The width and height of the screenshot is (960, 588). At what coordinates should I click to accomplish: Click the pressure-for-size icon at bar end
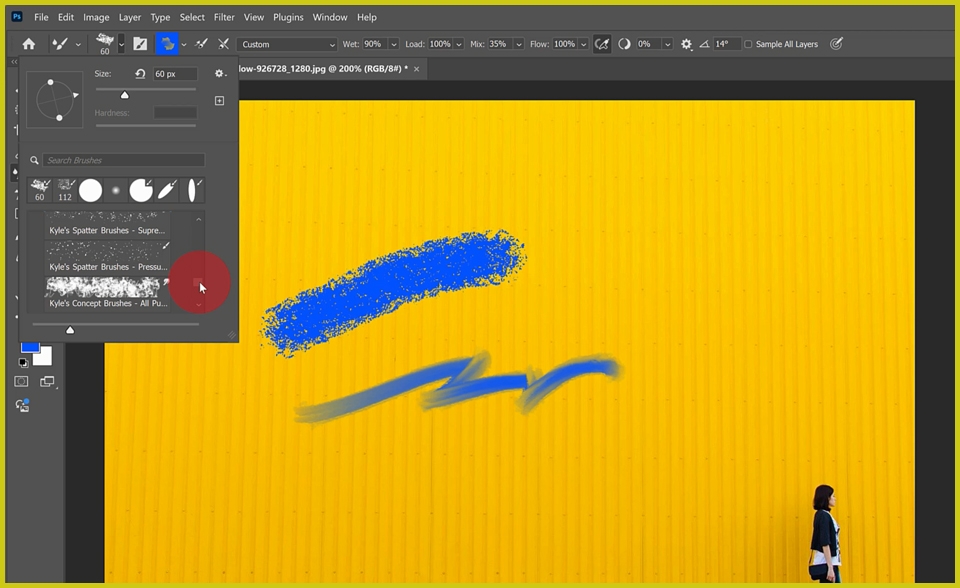837,44
